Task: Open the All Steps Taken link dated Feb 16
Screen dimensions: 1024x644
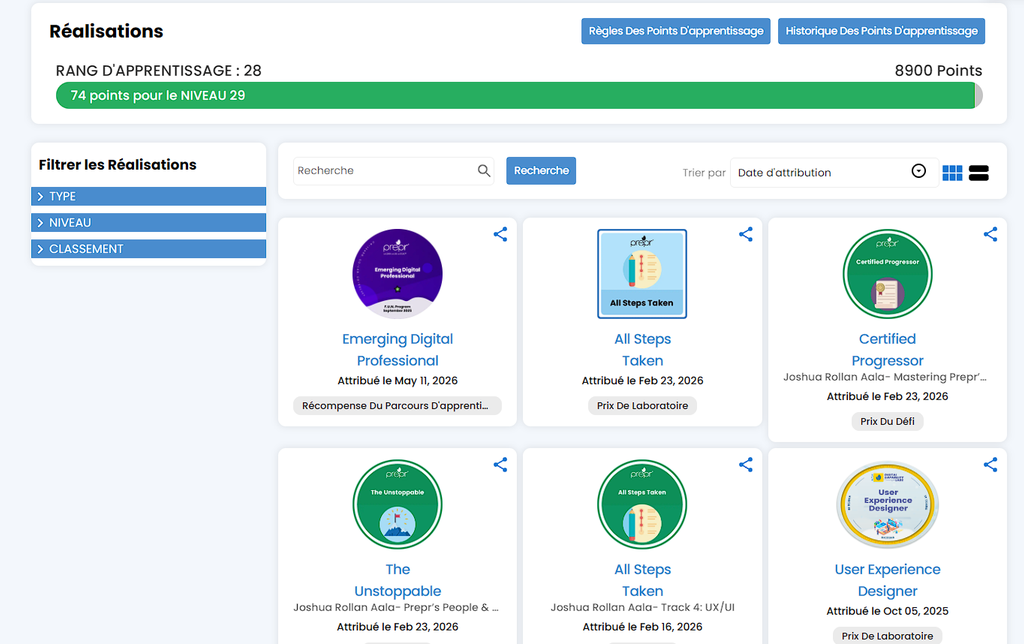Action: (643, 580)
